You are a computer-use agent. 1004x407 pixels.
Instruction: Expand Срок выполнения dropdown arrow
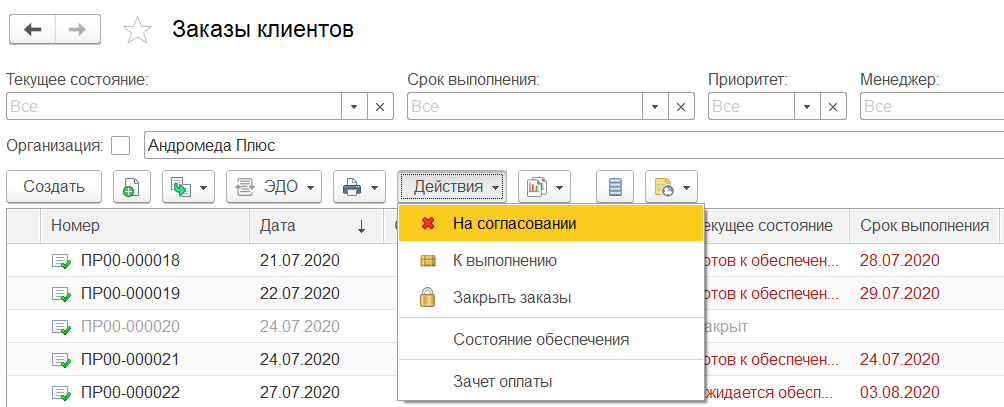655,106
